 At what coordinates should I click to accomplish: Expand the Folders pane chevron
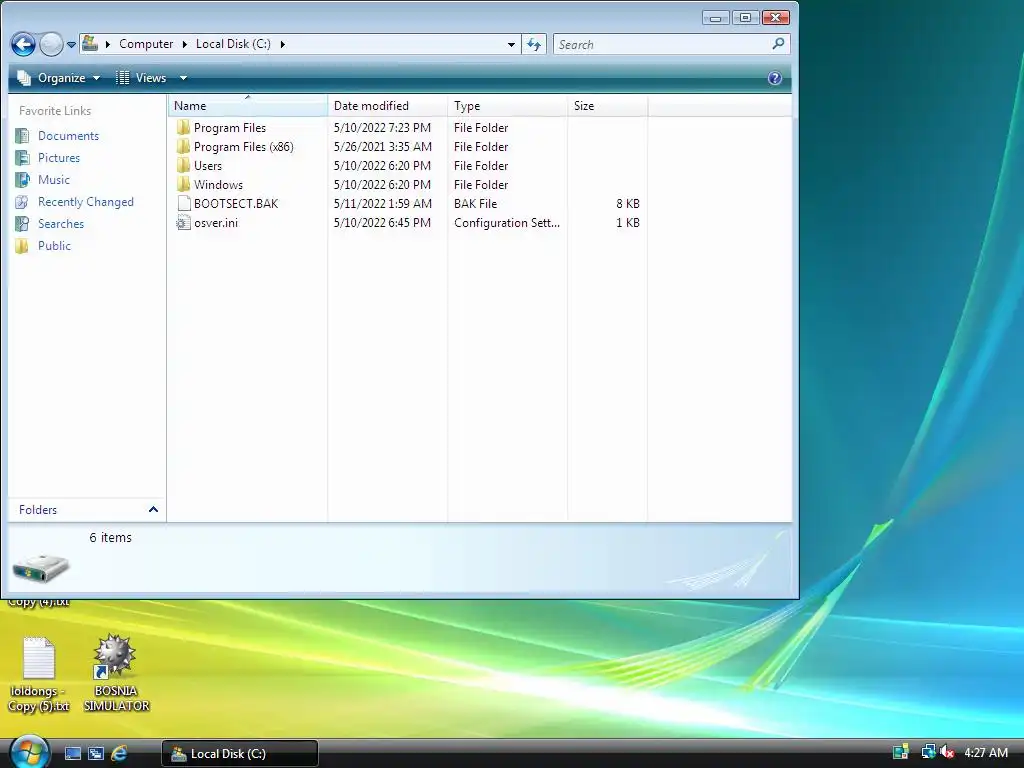point(153,509)
